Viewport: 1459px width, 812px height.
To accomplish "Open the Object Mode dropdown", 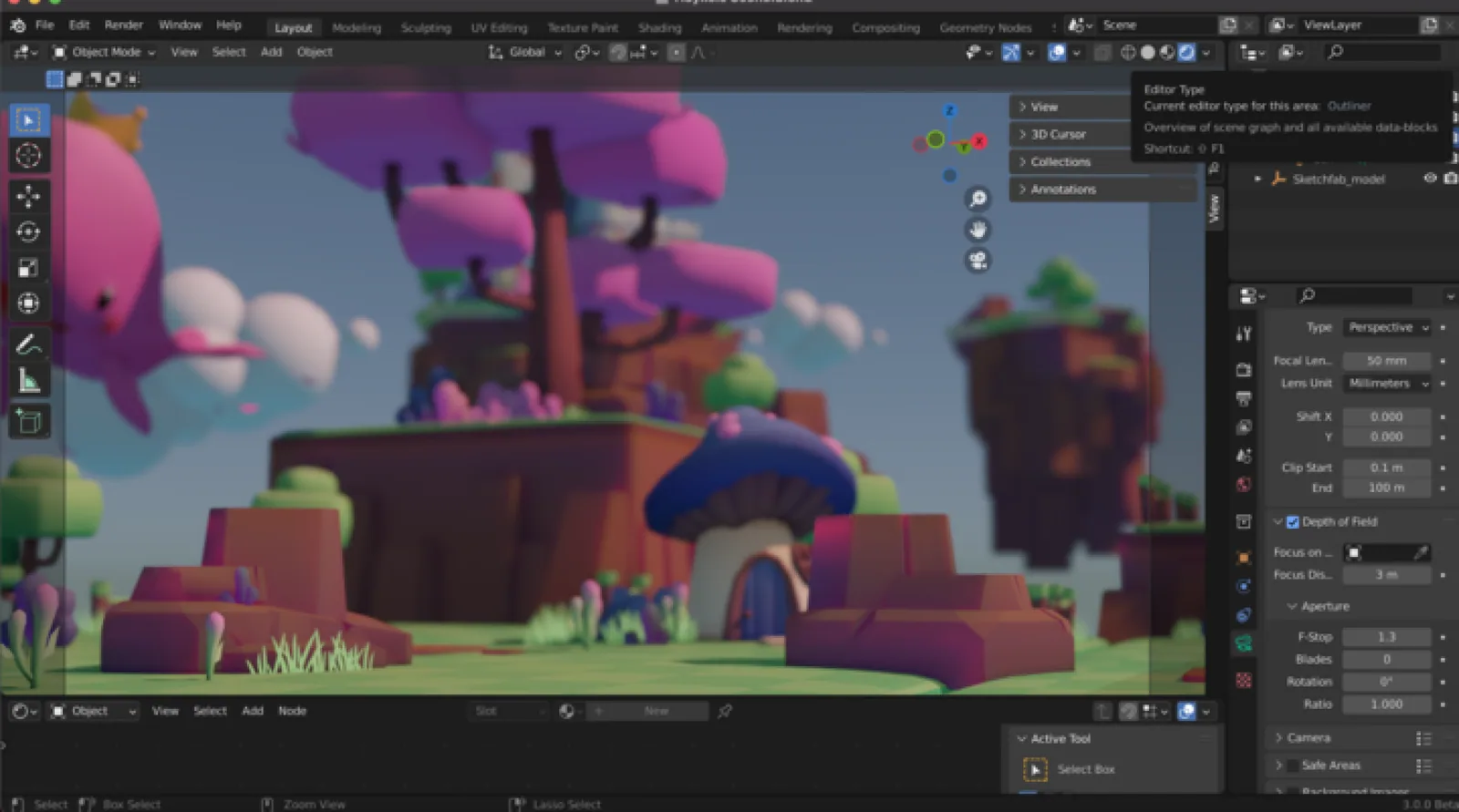I will pos(104,52).
